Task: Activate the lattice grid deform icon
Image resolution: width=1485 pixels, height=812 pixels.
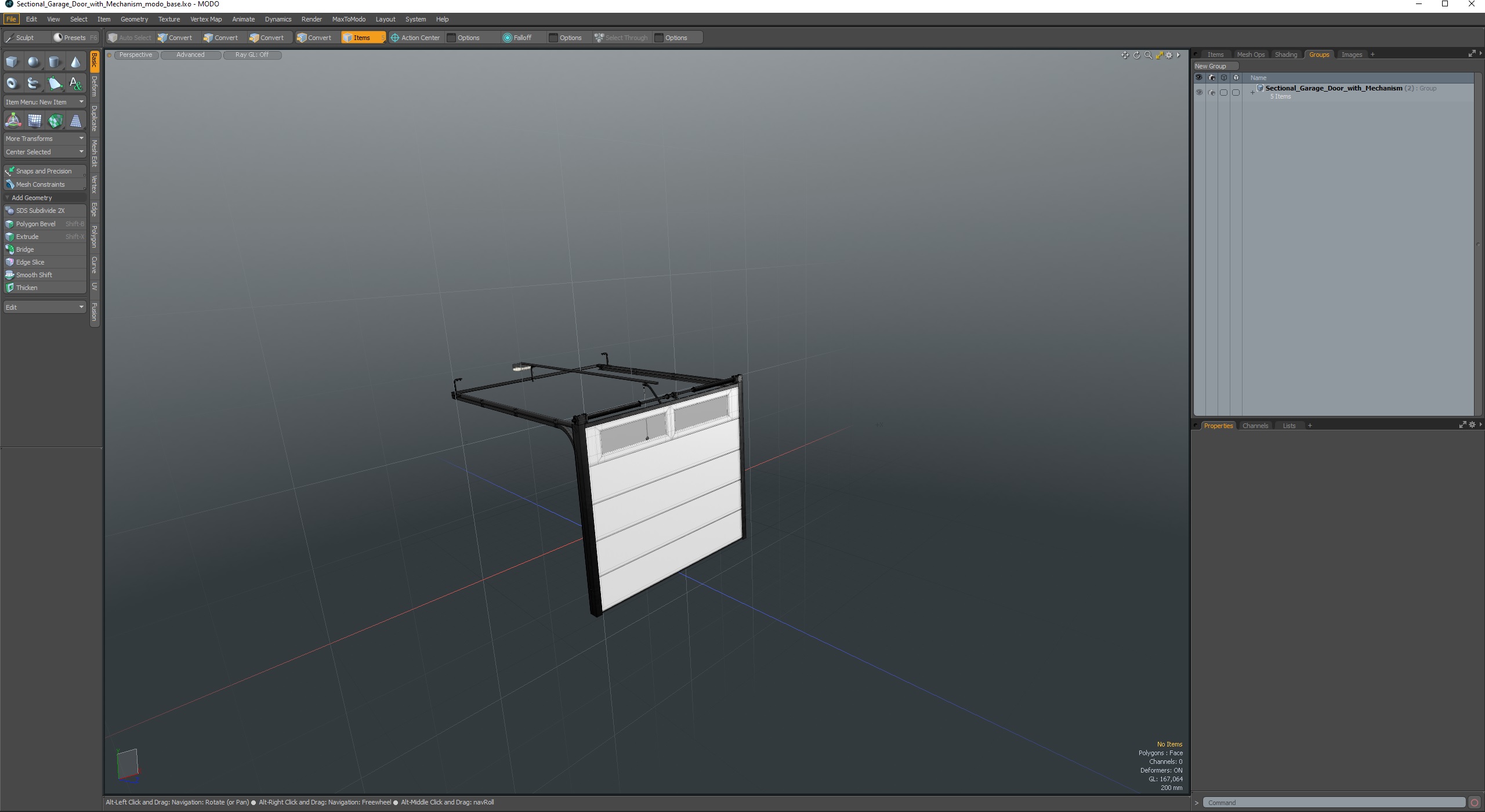Action: coord(34,121)
